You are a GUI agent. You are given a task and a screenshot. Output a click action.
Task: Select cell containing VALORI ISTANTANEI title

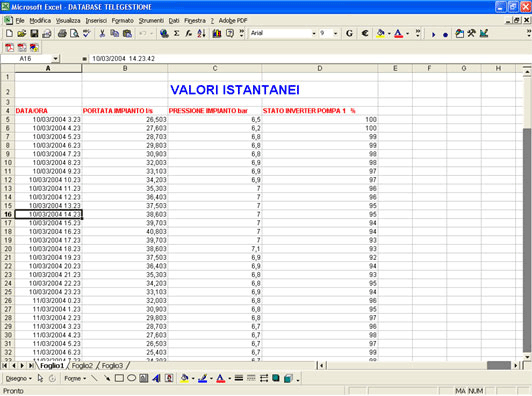[x=235, y=90]
